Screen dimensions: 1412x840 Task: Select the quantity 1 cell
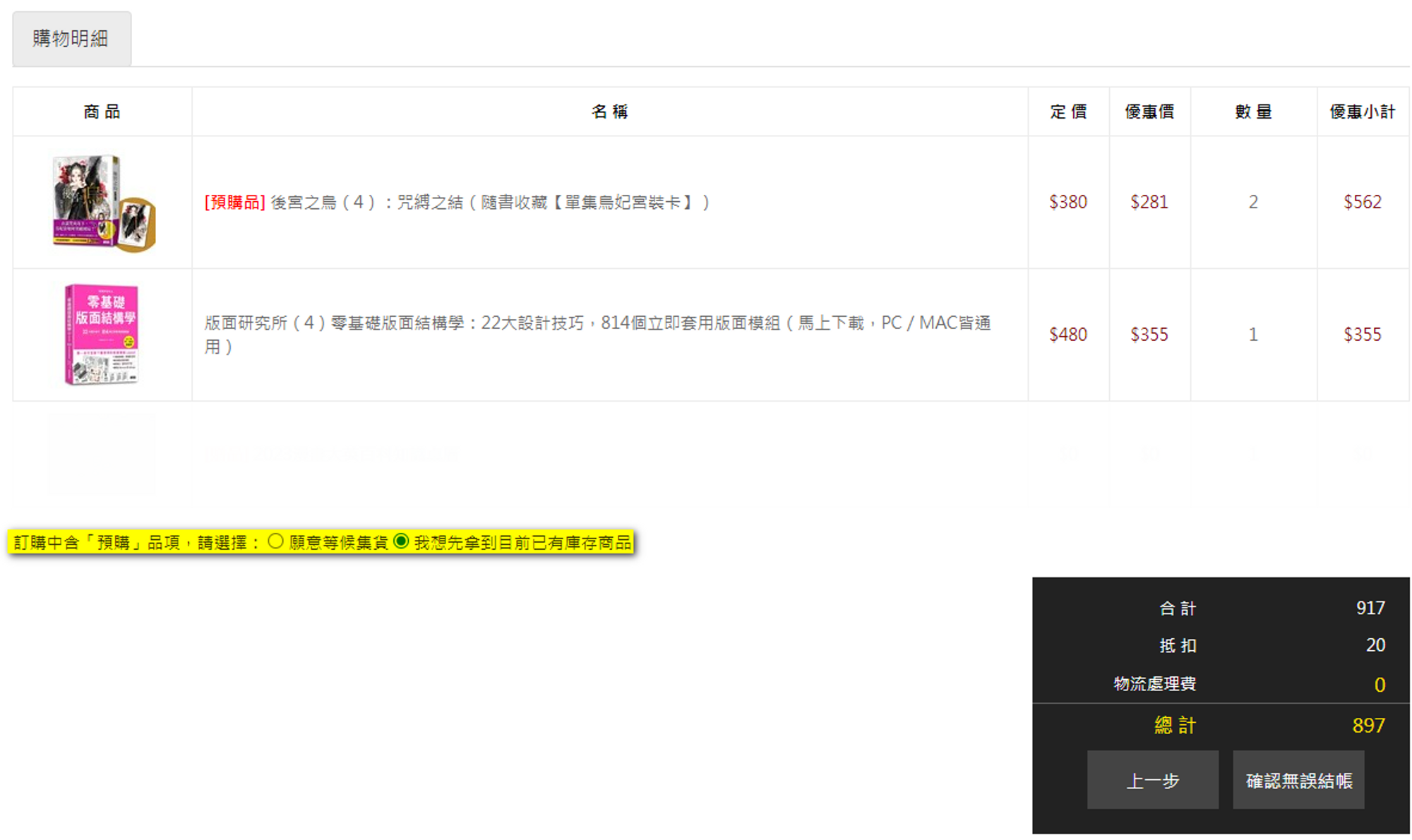click(1253, 335)
